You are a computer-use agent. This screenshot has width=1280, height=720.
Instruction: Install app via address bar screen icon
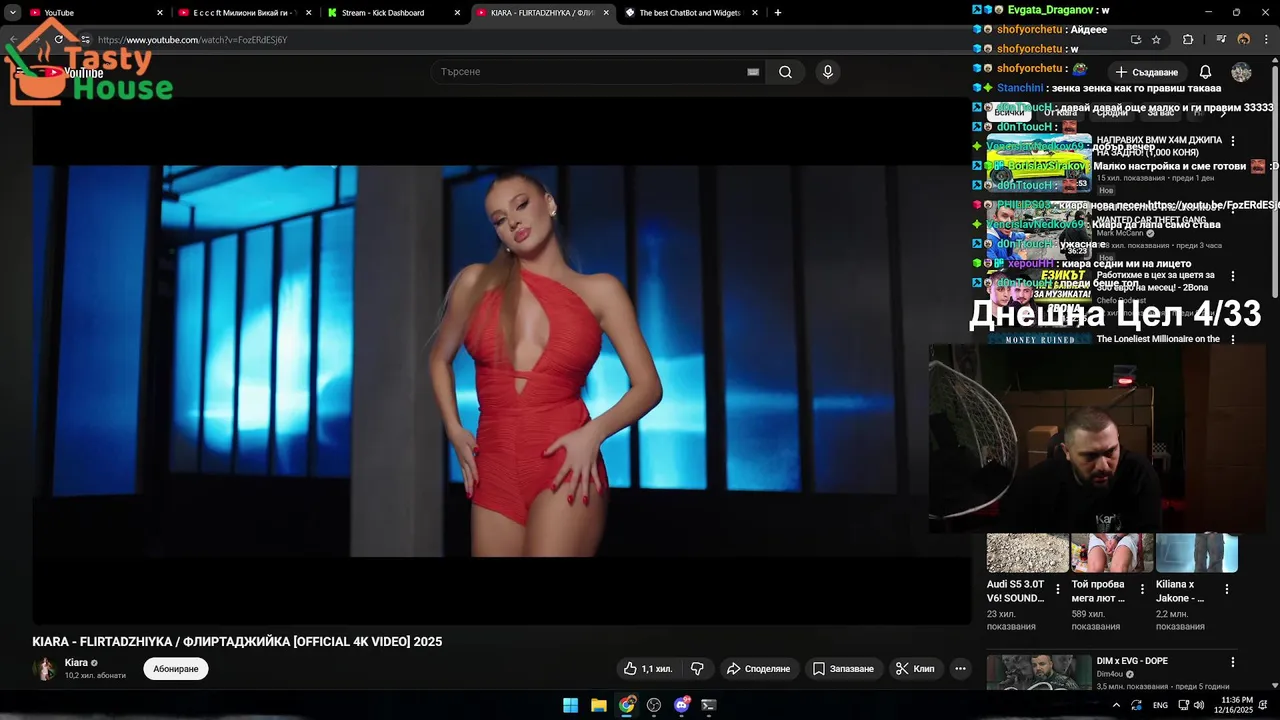(x=1135, y=40)
